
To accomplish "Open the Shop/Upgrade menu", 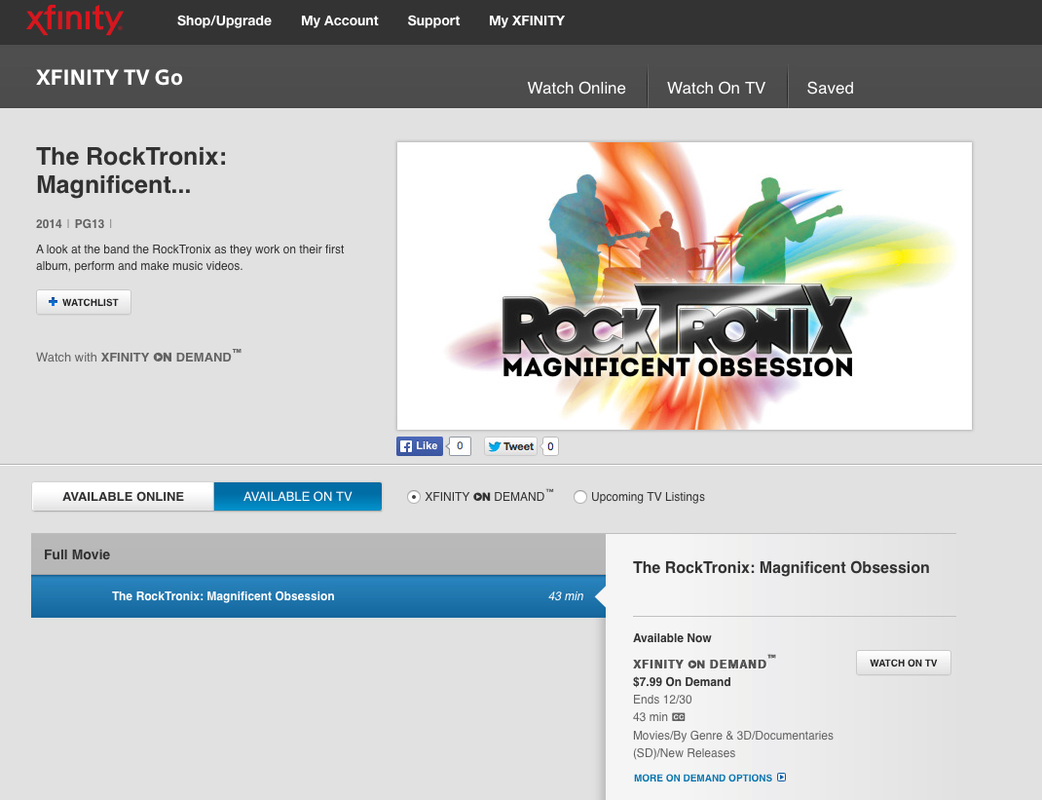I will [224, 21].
